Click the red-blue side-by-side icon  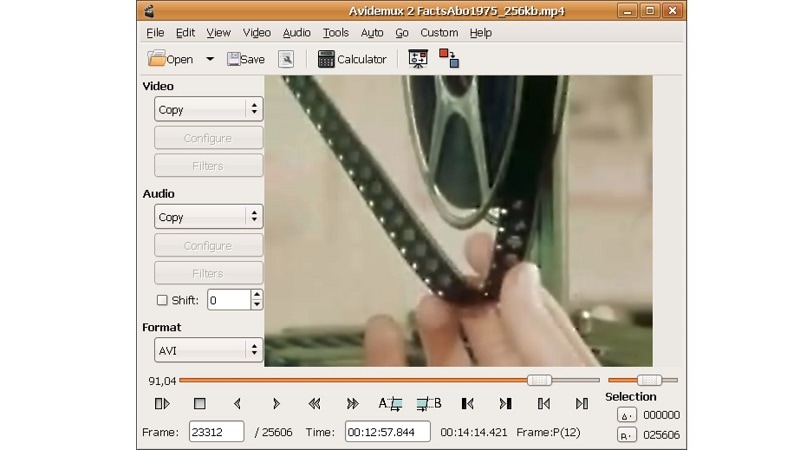pos(449,58)
